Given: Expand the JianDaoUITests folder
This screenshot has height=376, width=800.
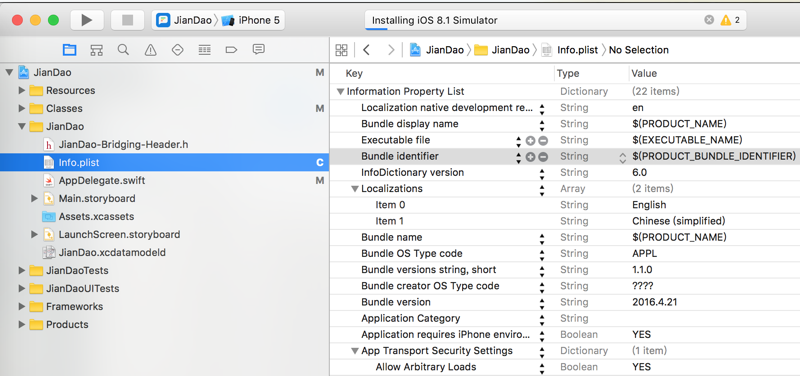Looking at the screenshot, I should click(22, 289).
